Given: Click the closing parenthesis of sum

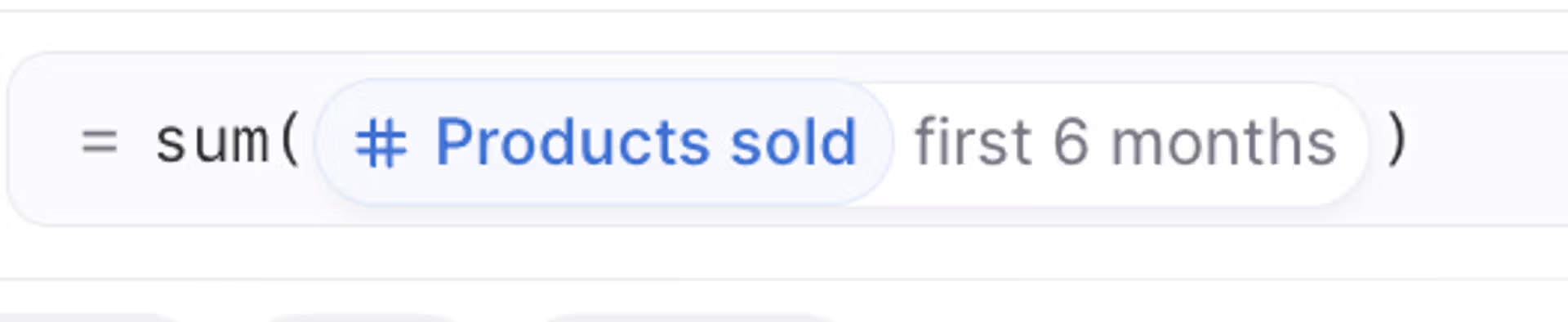Looking at the screenshot, I should pos(1397,141).
